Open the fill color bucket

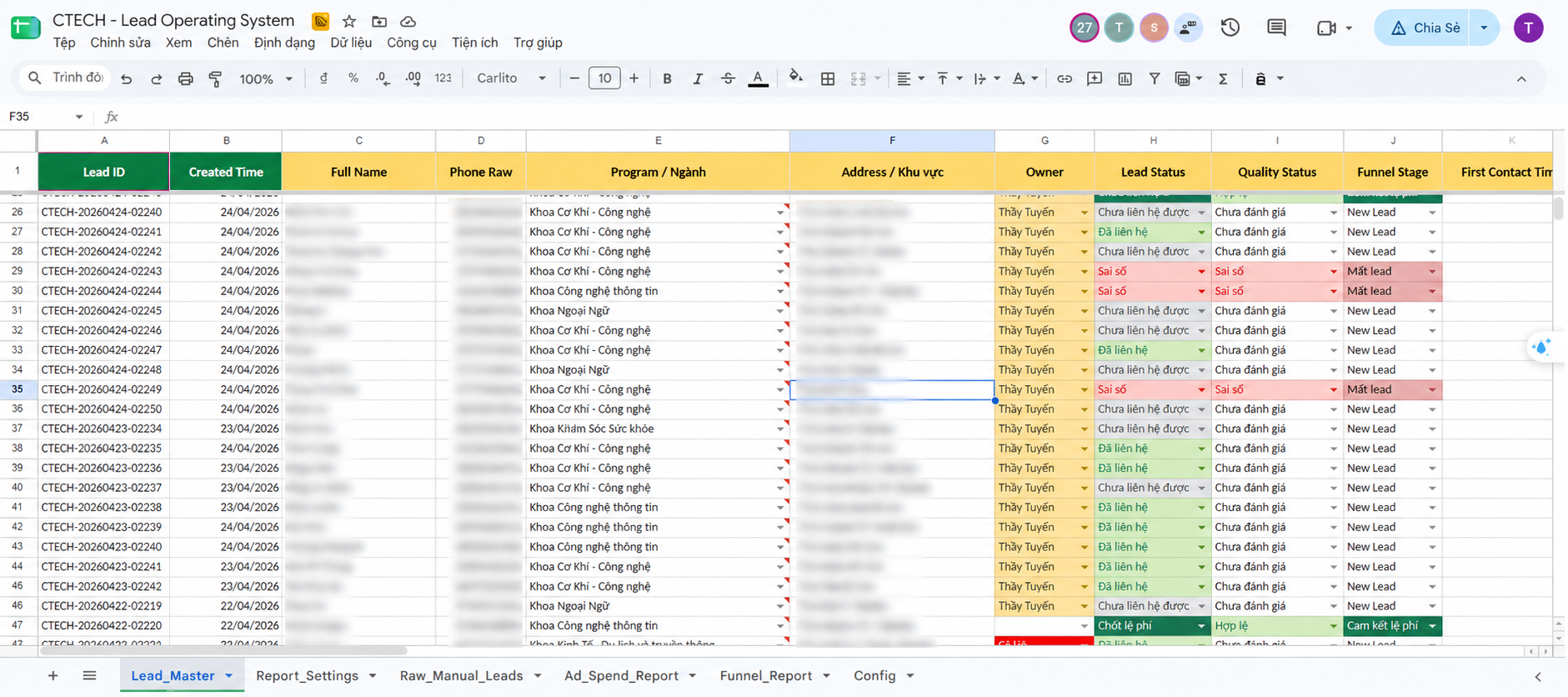click(796, 78)
